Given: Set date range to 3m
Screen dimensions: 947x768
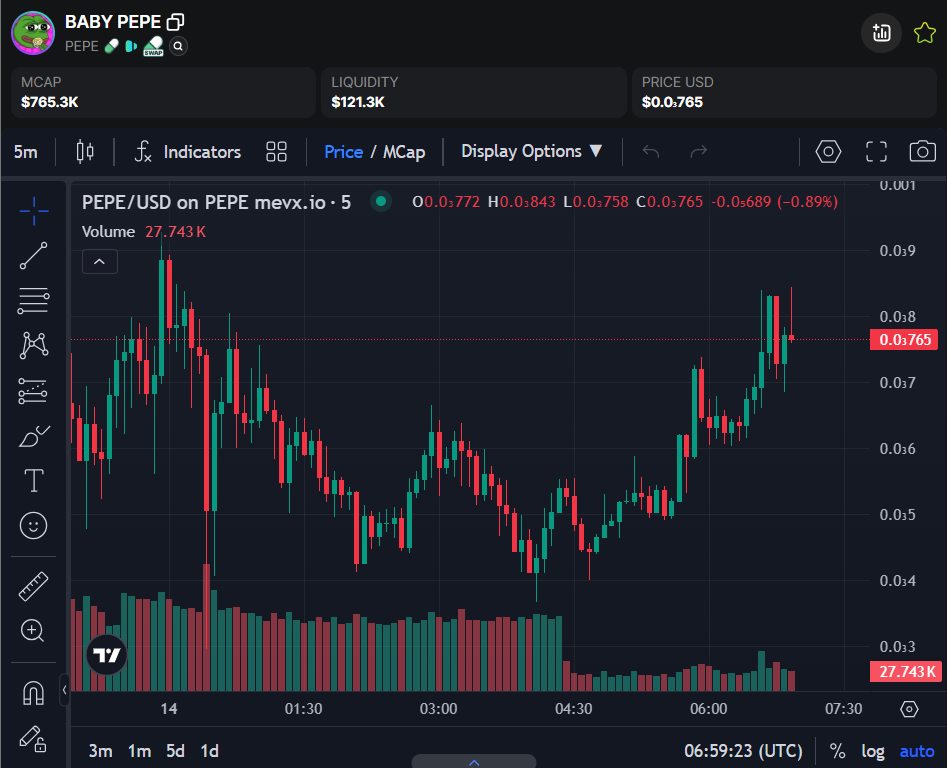Looking at the screenshot, I should pos(100,751).
